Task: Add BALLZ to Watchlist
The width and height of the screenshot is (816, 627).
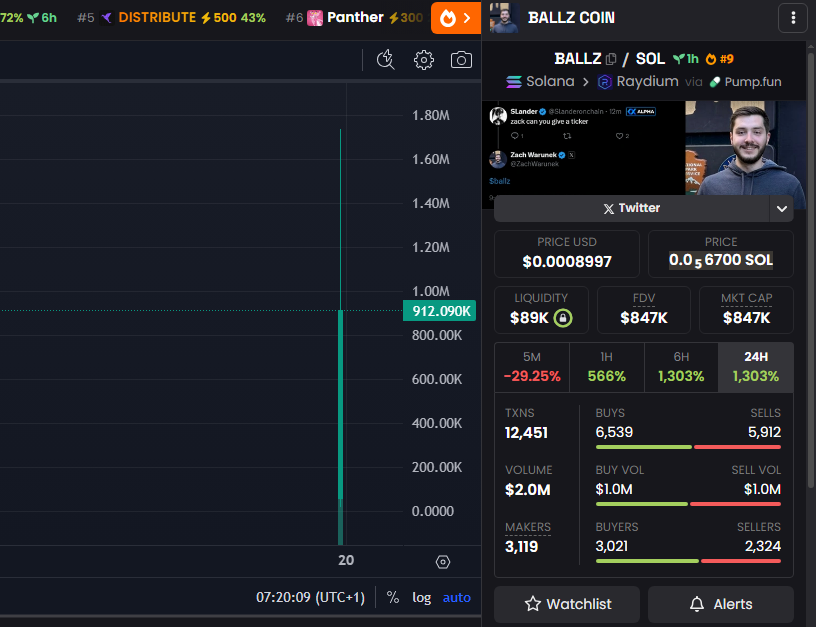Action: [566, 604]
